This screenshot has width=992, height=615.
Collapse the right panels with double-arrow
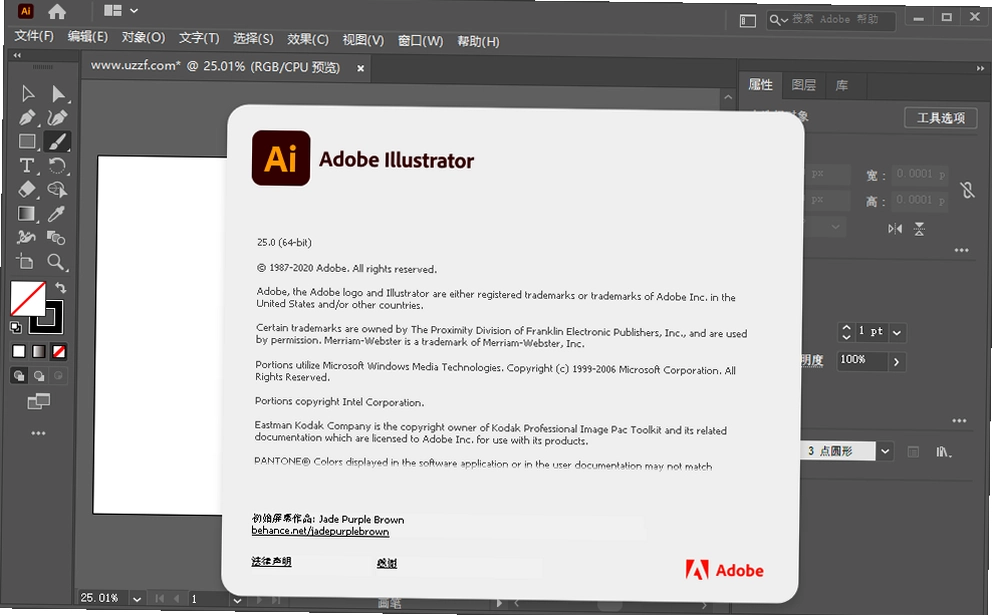(980, 68)
